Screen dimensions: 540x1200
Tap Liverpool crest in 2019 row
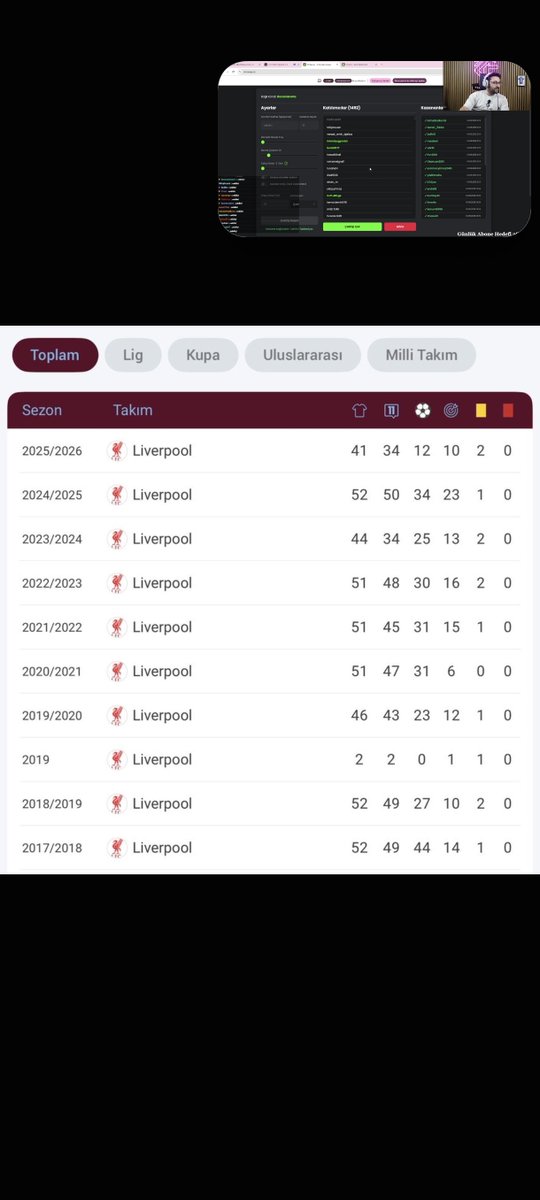[117, 760]
